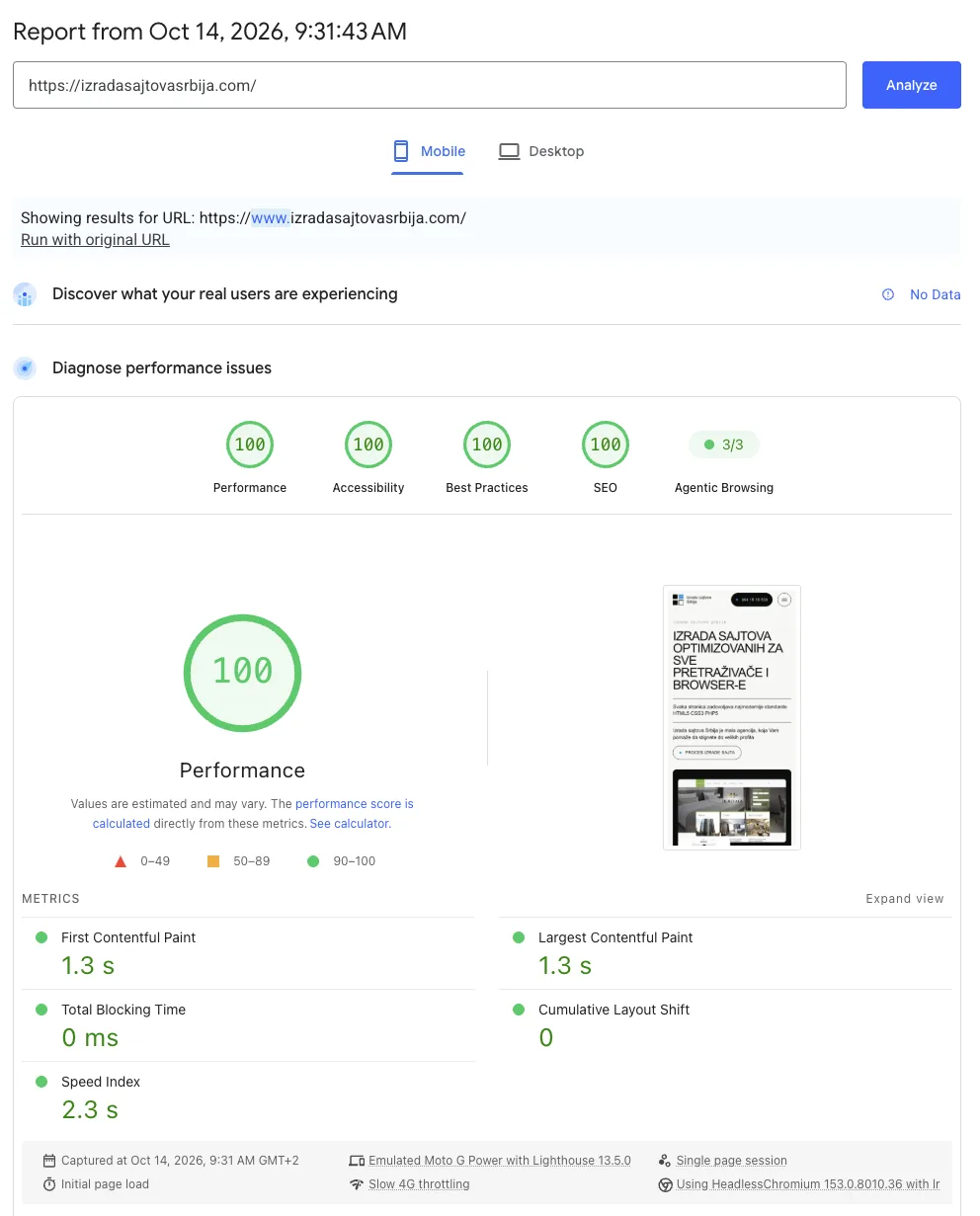Click Speed Index metric label

point(101,1082)
